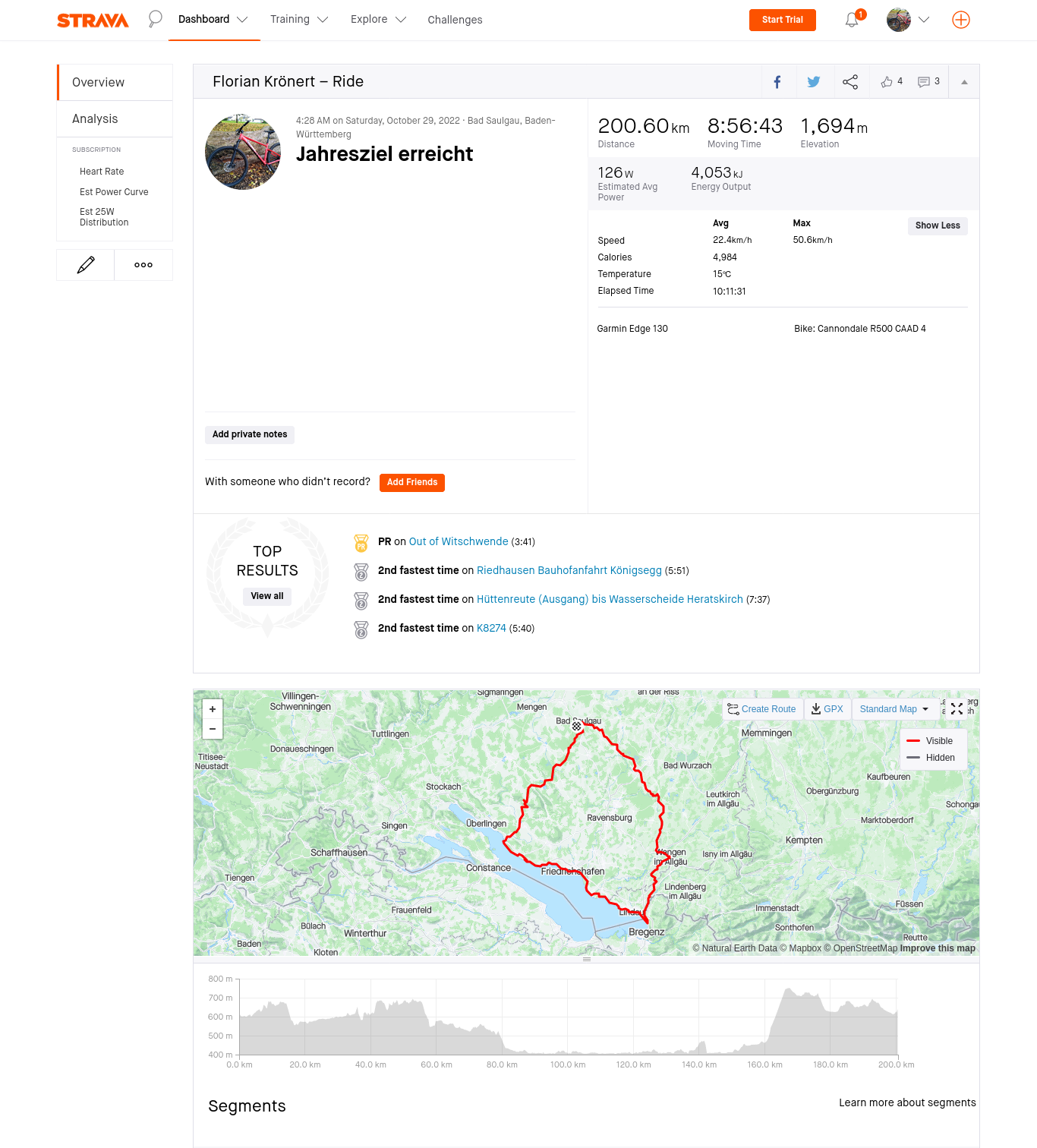Give kudos with the thumbs-up icon
This screenshot has width=1037, height=1148.
point(887,82)
